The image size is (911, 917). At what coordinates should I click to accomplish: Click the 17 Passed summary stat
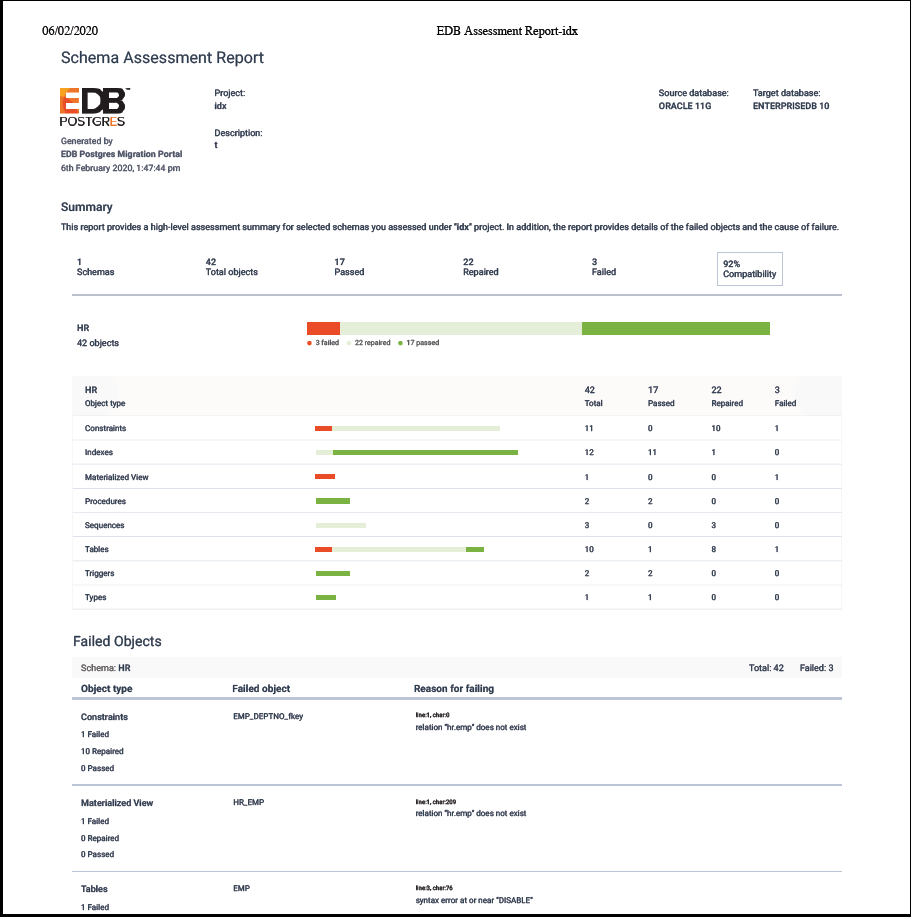click(349, 267)
